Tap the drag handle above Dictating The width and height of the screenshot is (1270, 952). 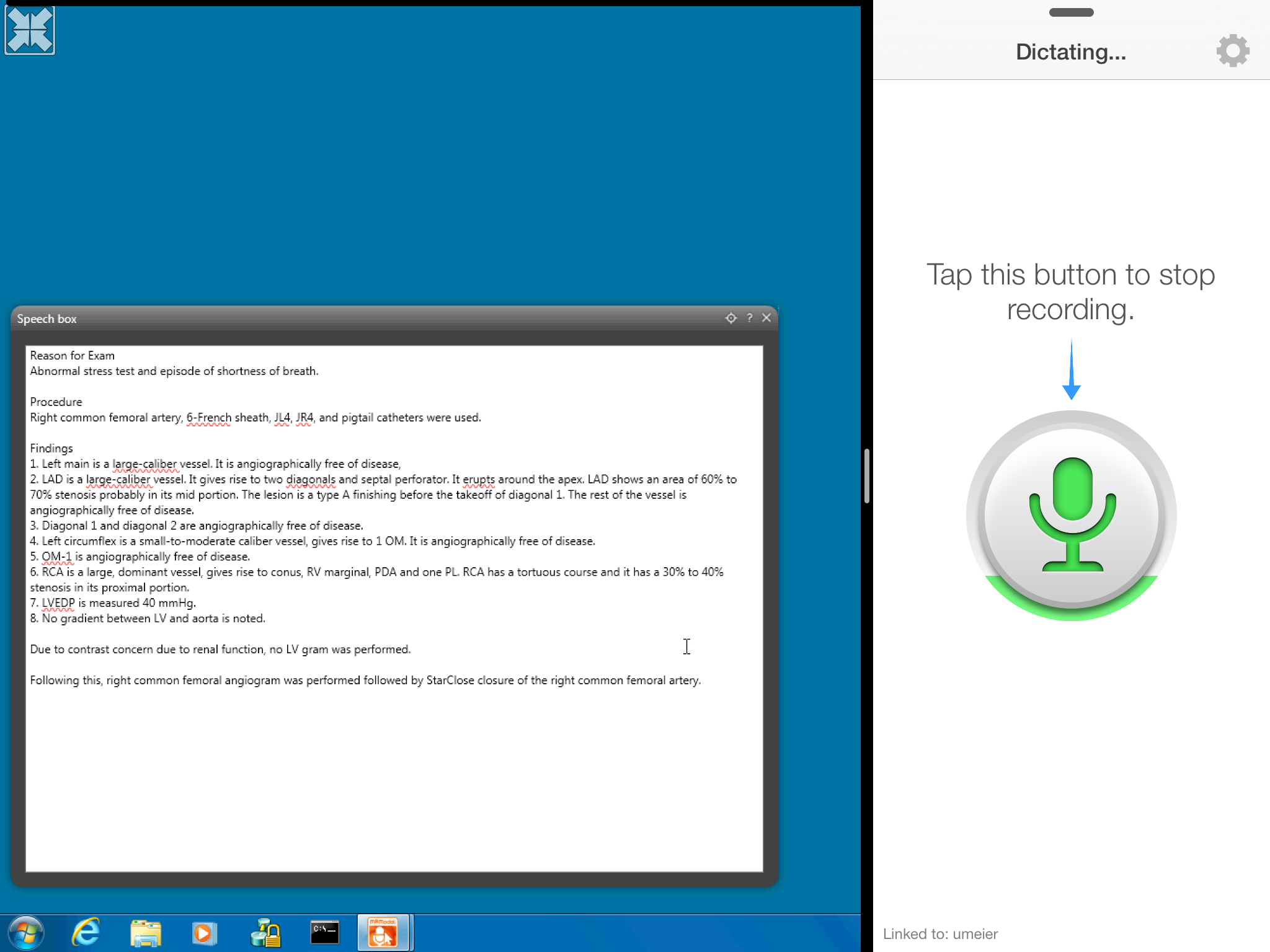coord(1071,12)
